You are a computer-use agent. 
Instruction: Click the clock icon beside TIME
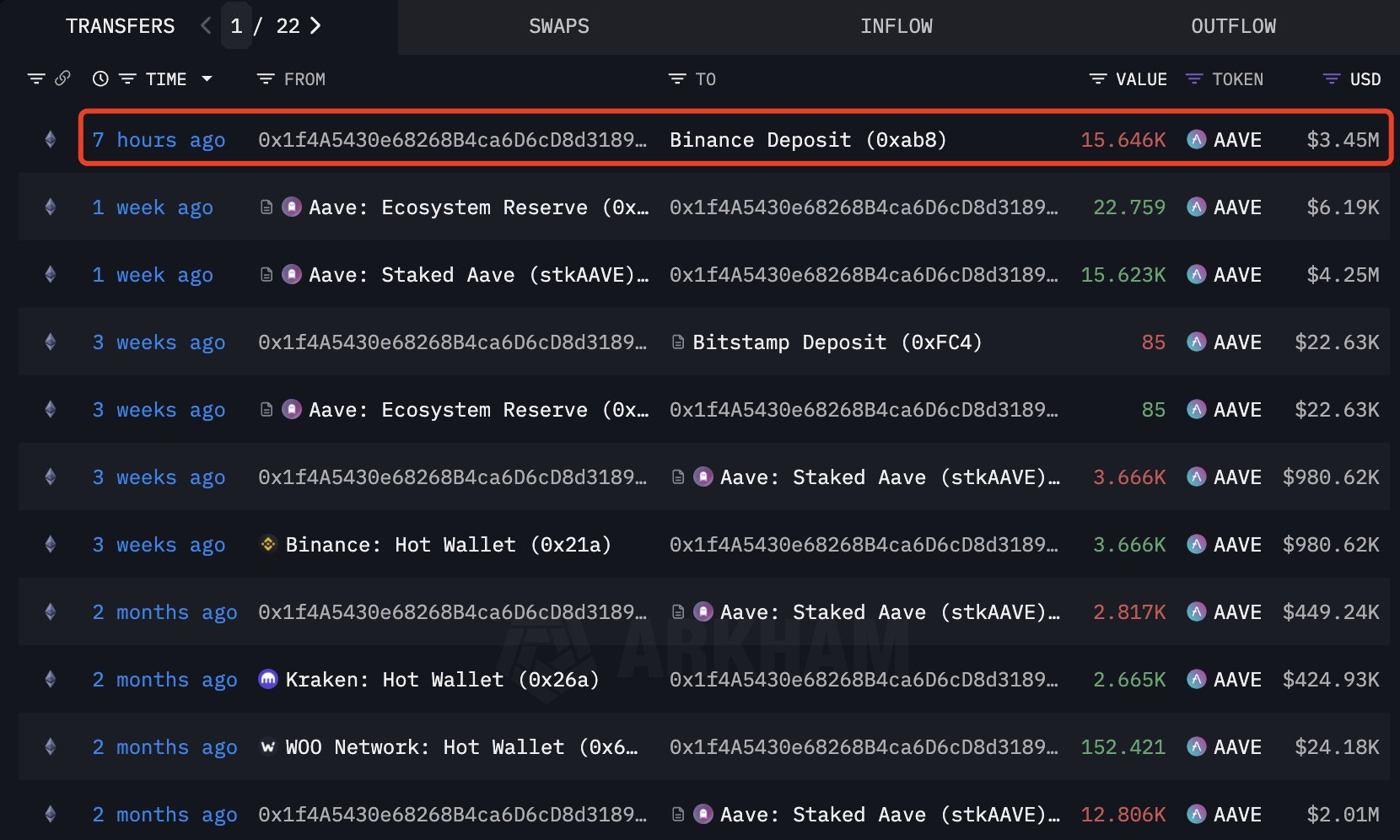pyautogui.click(x=100, y=78)
